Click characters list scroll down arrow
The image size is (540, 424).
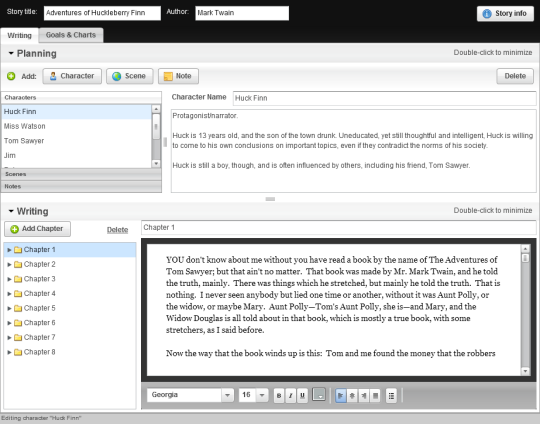(x=156, y=164)
